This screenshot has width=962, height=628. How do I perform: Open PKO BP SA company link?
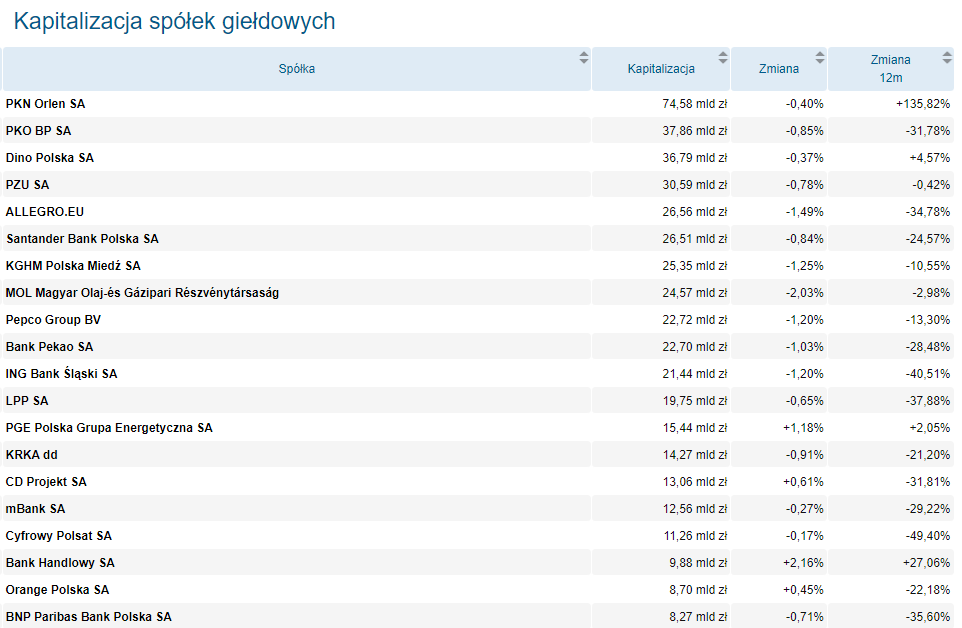[x=38, y=131]
